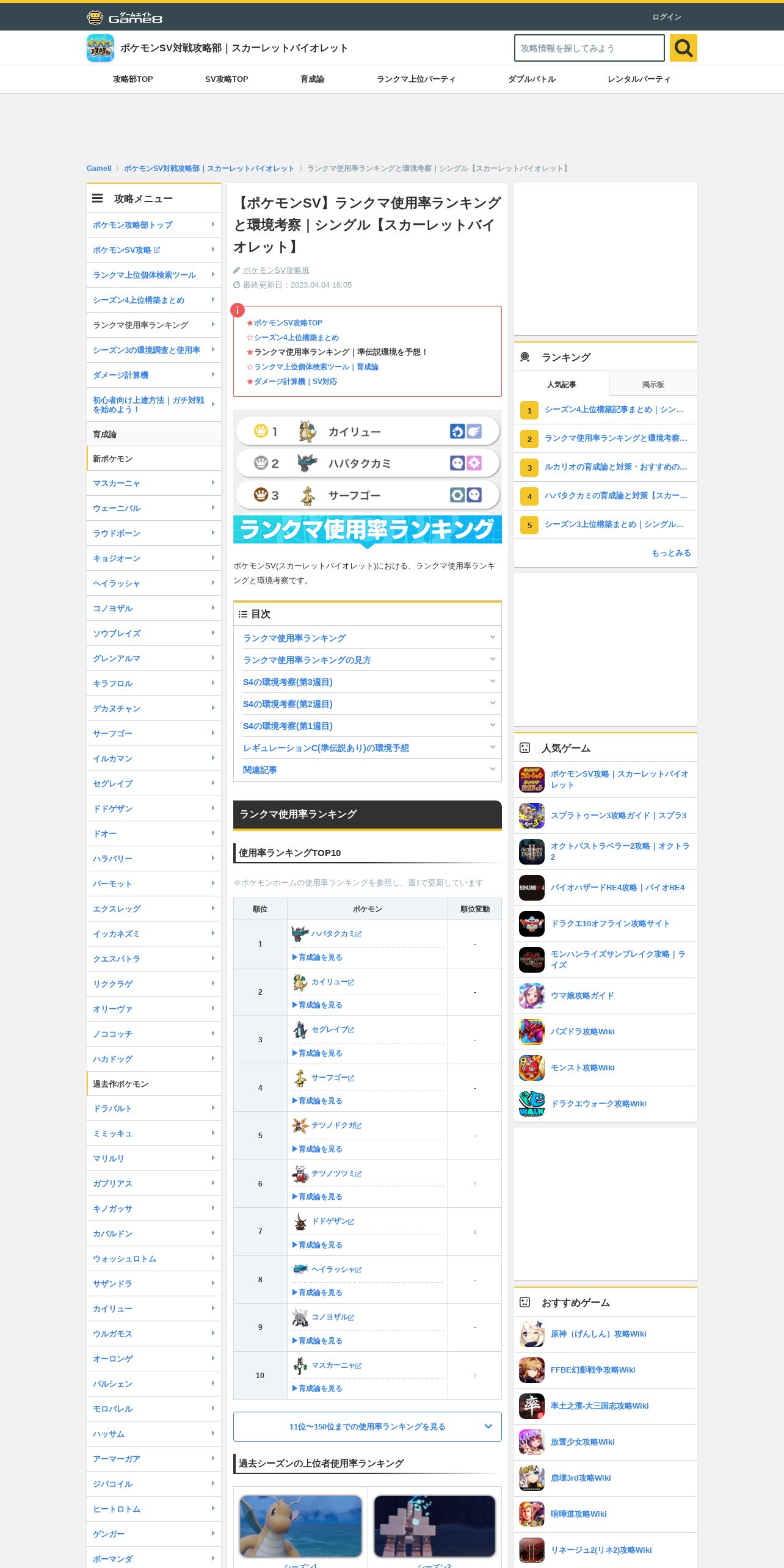Open ウォッシュロトム sidebar menu item
784x1568 pixels.
154,1258
